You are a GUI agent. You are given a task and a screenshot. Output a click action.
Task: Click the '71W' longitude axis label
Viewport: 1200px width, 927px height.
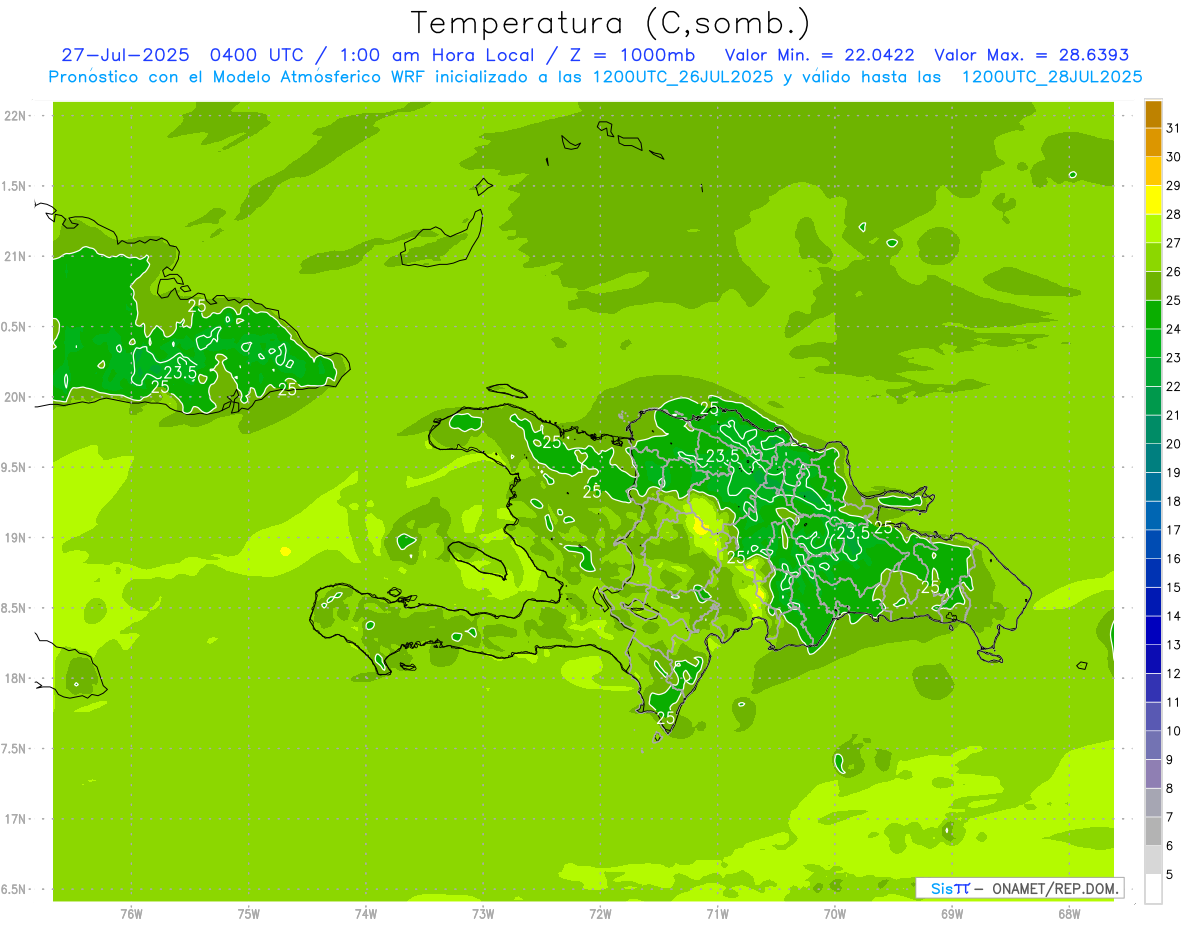tap(717, 913)
